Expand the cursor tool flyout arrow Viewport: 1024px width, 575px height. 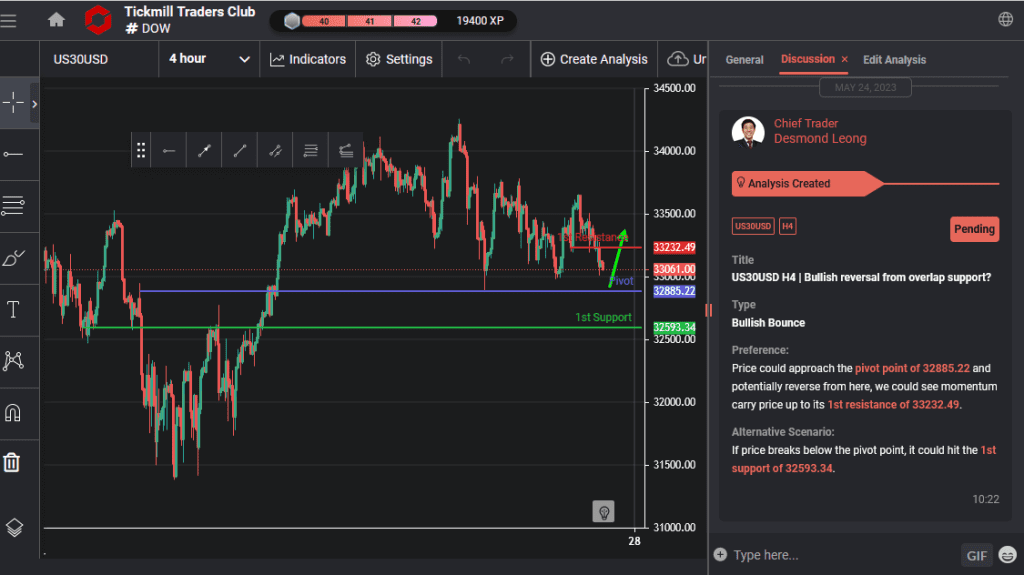tap(35, 103)
